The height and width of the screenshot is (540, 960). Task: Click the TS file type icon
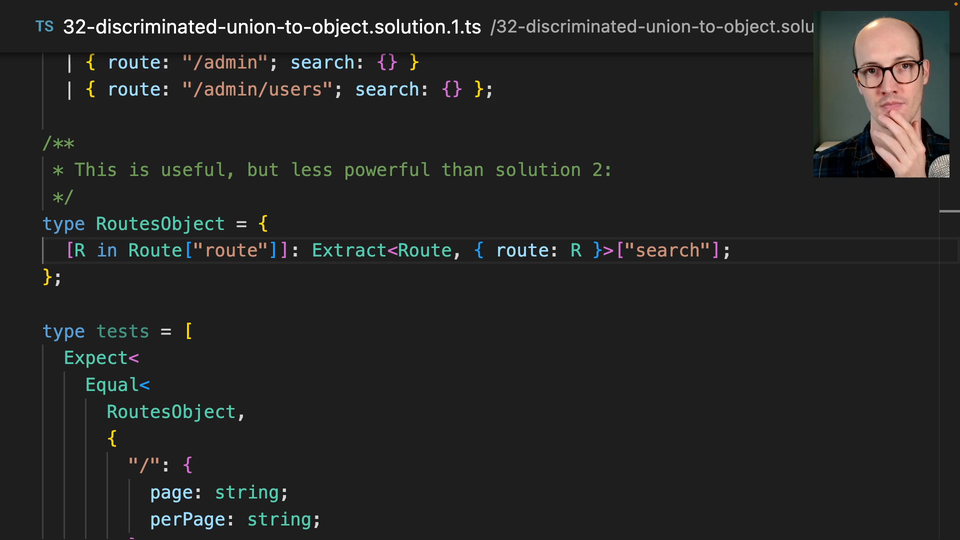[44, 27]
